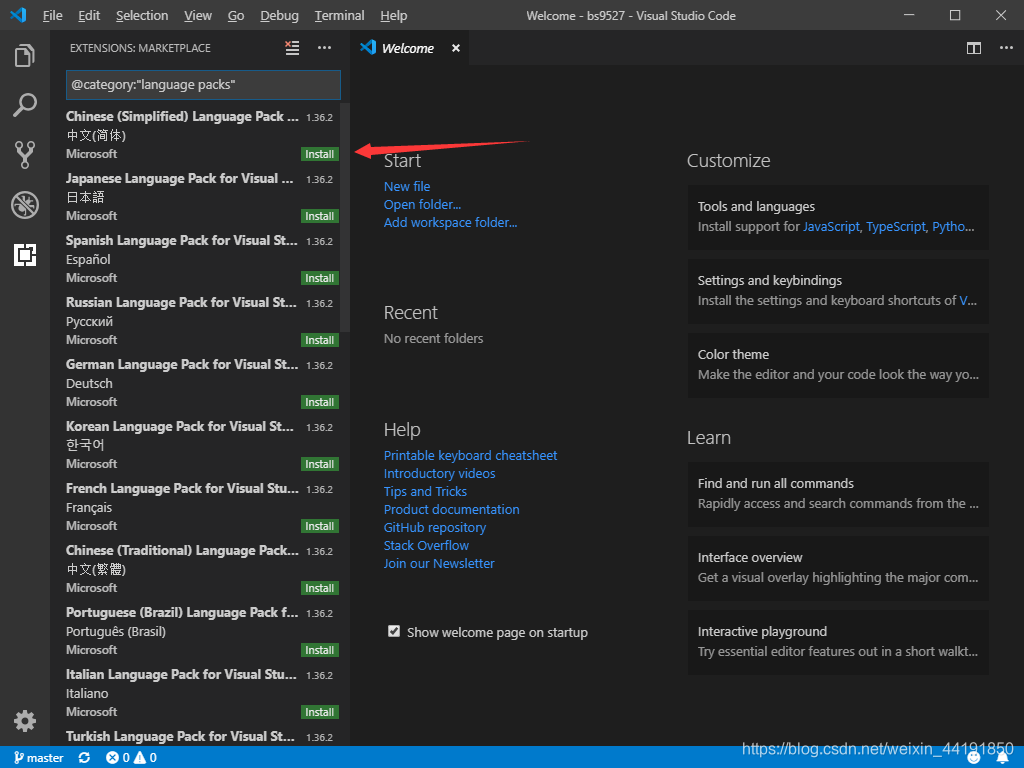
Task: Click Add workspace folder... link
Action: tap(451, 223)
